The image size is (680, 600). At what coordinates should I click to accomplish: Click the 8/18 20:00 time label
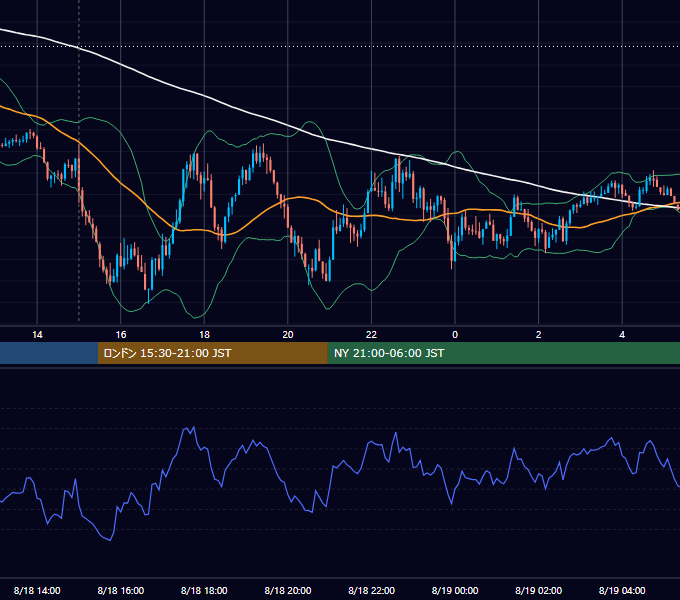288,590
